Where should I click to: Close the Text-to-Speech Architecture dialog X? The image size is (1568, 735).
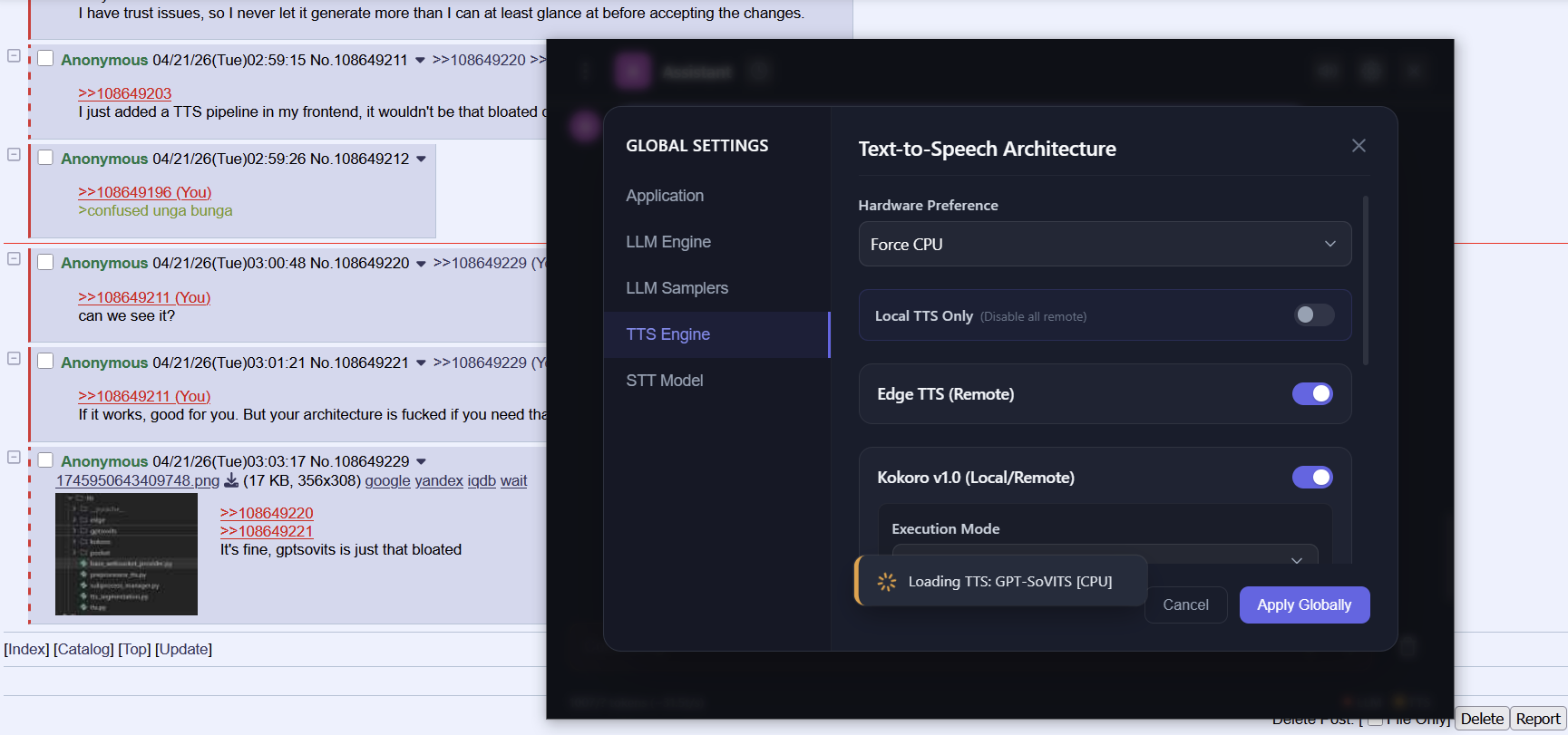pyautogui.click(x=1358, y=146)
